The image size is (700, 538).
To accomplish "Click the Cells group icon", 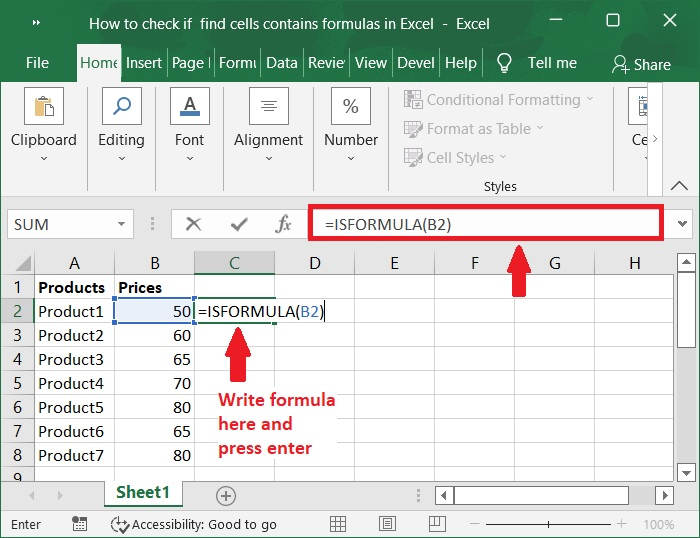I will (638, 106).
